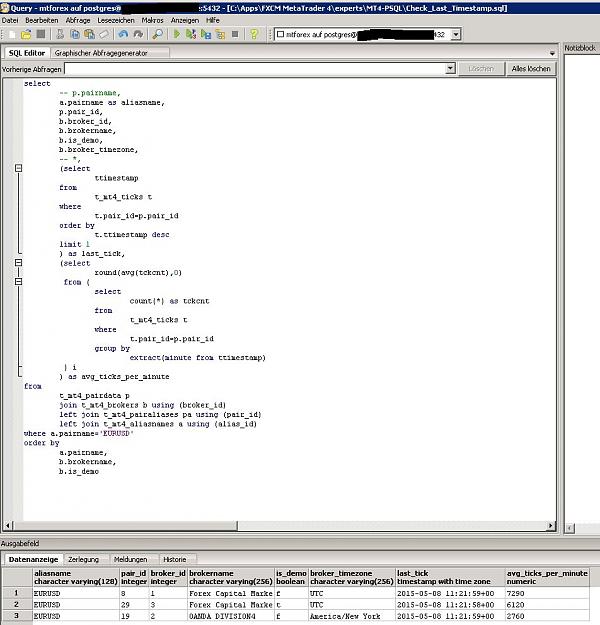Click the Notizblock panel title
The width and height of the screenshot is (600, 625).
point(580,48)
